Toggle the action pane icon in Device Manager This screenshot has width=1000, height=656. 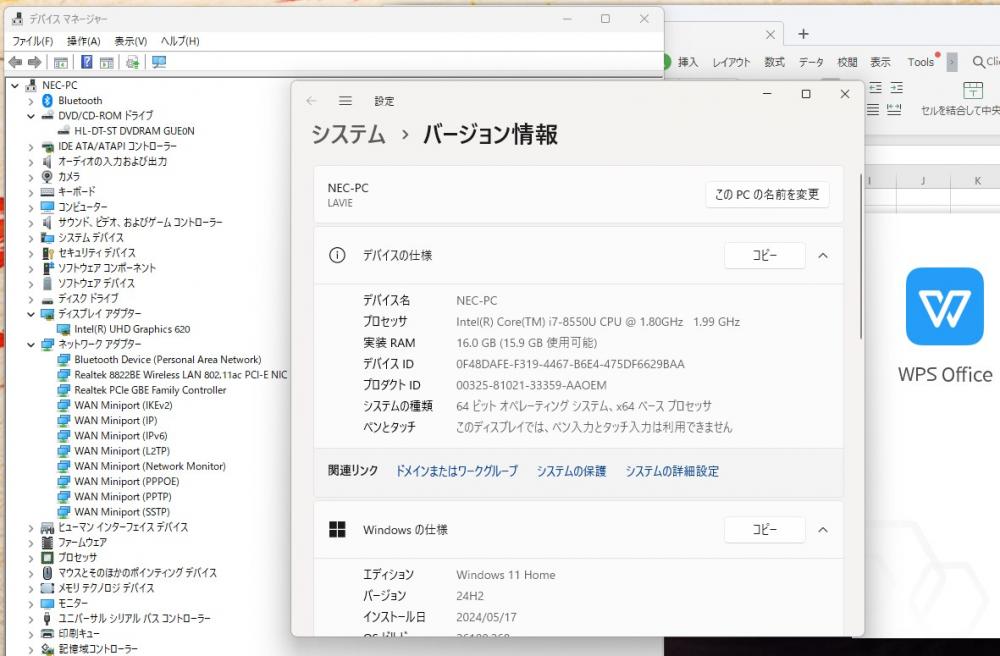pos(107,62)
